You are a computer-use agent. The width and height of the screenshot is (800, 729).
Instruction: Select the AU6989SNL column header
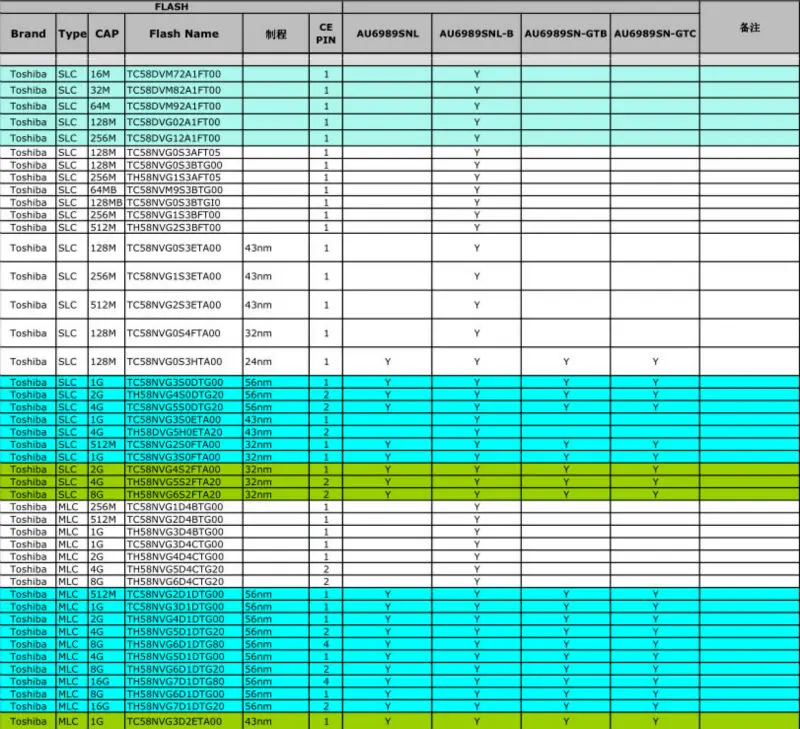387,34
